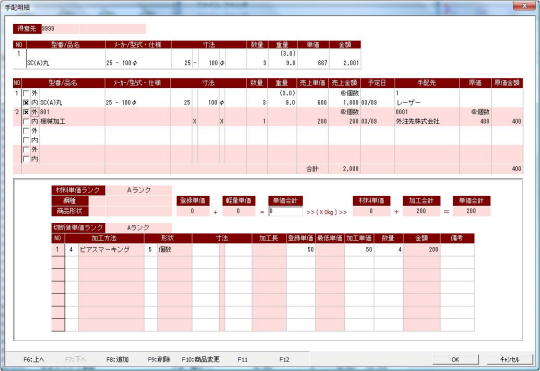540x371 pixels.
Task: Uncheck the 外 checkbox for item 001
Action: 26,112
